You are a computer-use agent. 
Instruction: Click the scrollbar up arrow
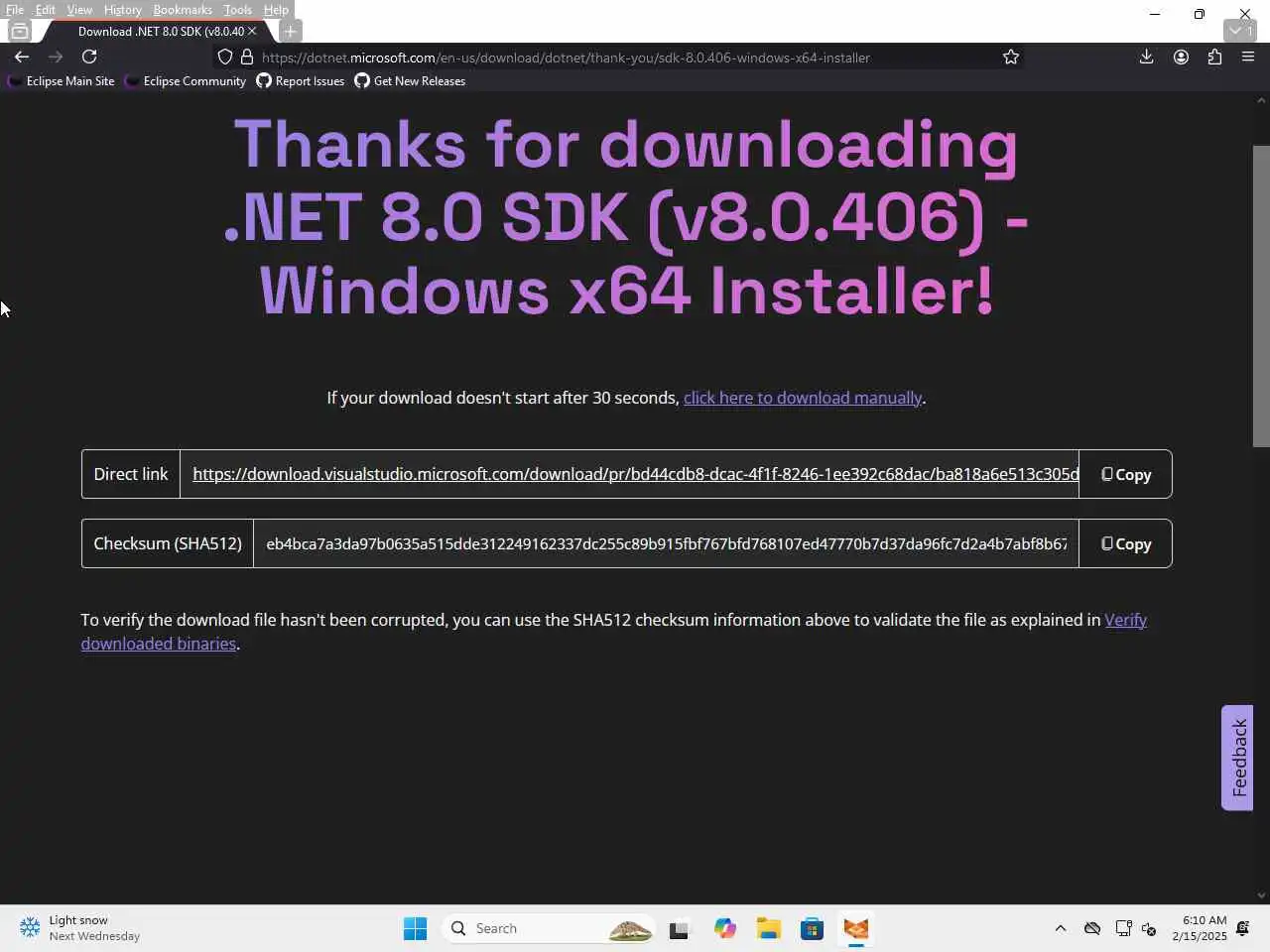1261,100
